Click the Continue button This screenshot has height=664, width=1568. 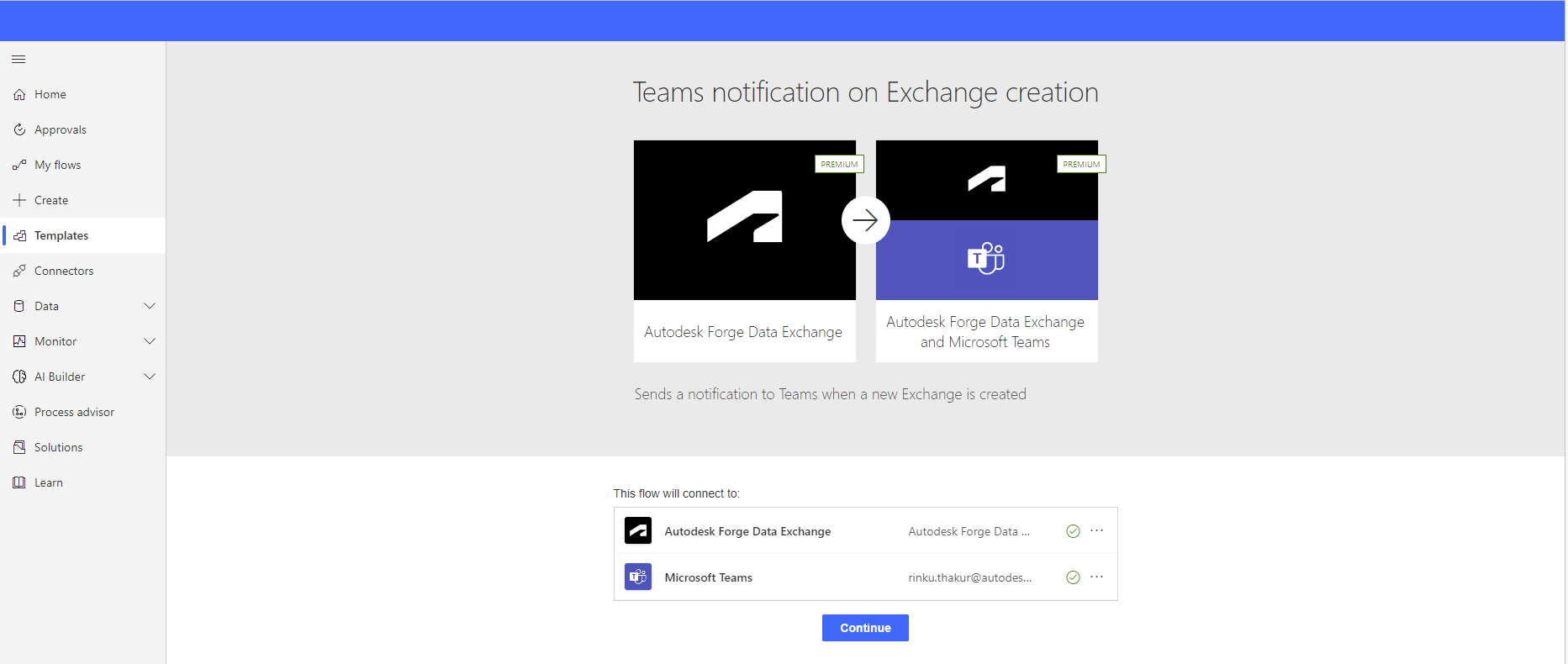click(x=865, y=628)
